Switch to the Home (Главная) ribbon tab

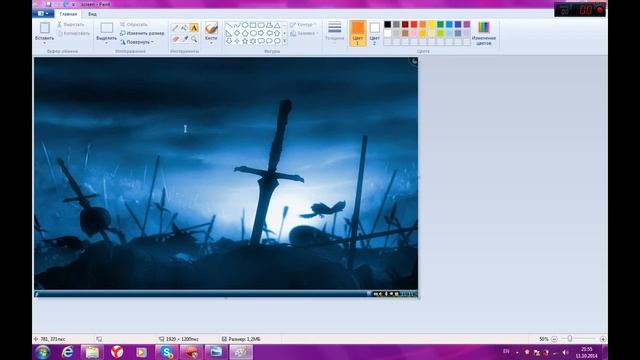(68, 14)
